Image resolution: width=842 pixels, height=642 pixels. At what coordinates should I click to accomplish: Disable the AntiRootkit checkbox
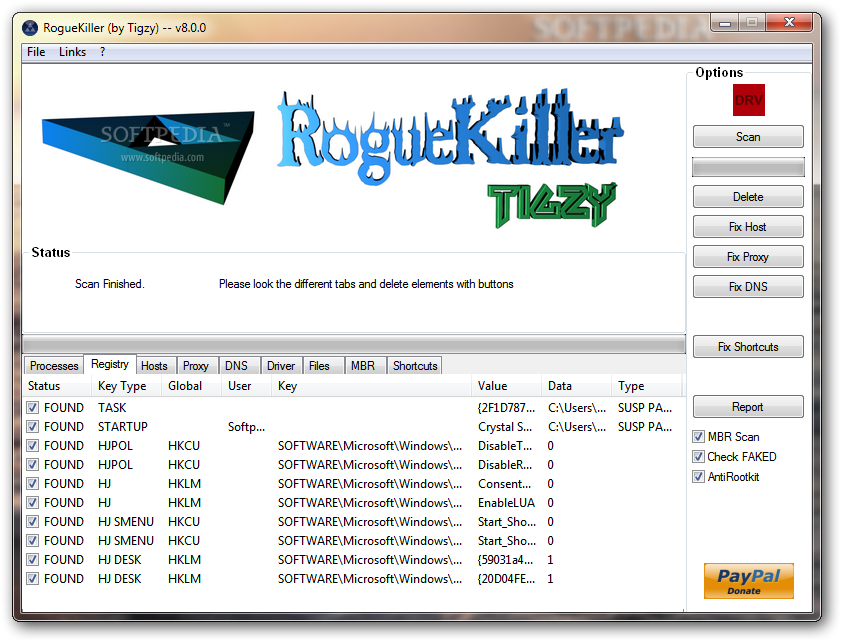(698, 476)
